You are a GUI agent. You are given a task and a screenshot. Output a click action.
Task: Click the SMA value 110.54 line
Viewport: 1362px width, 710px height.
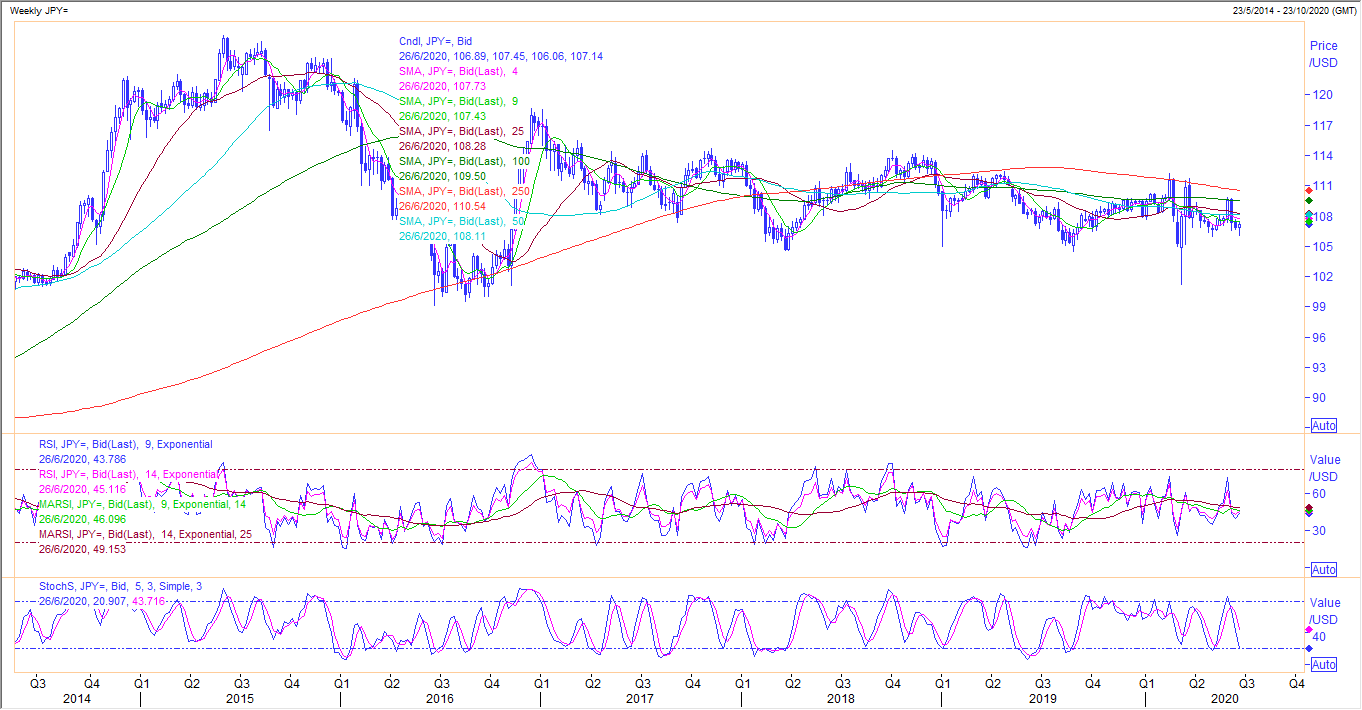pos(442,206)
